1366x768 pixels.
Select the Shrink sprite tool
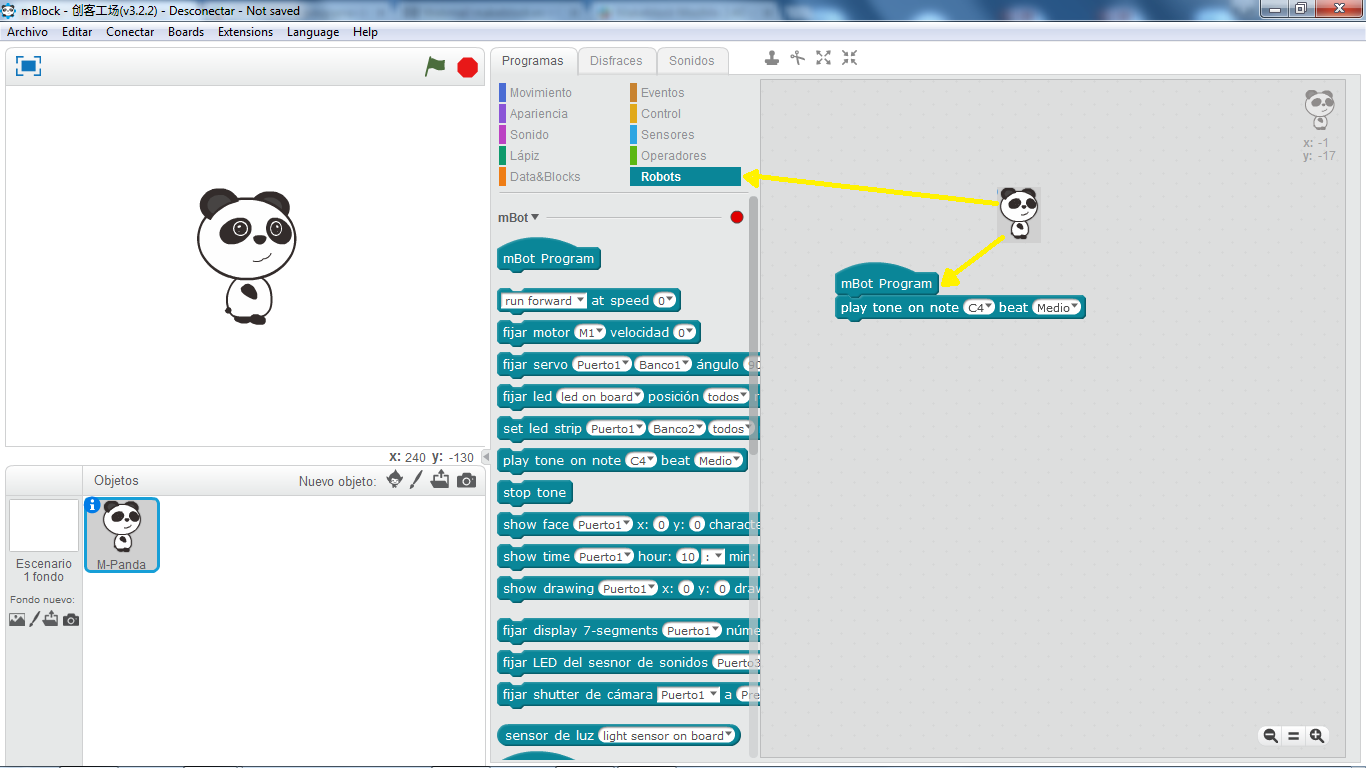(849, 58)
